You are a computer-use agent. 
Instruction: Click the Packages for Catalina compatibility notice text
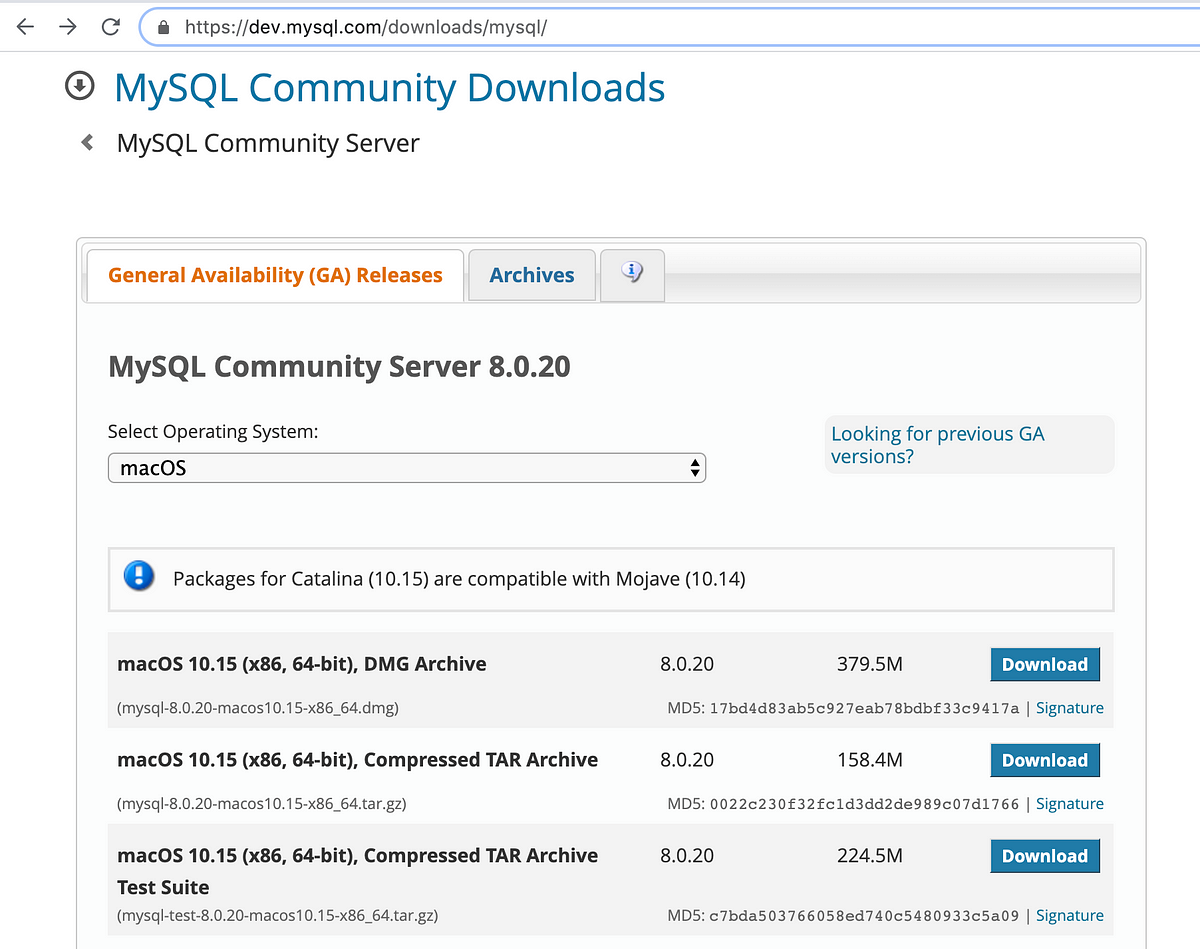click(459, 579)
